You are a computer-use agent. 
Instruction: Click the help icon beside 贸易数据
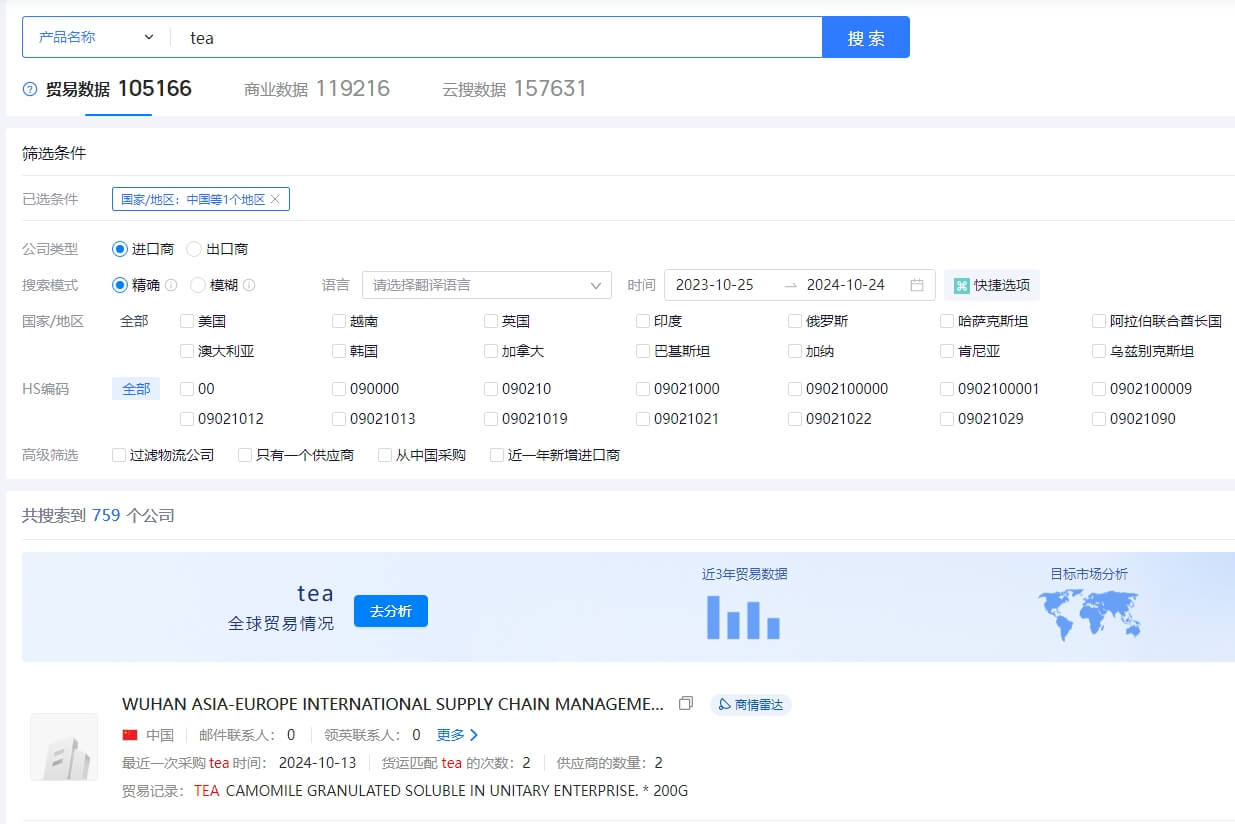[30, 89]
